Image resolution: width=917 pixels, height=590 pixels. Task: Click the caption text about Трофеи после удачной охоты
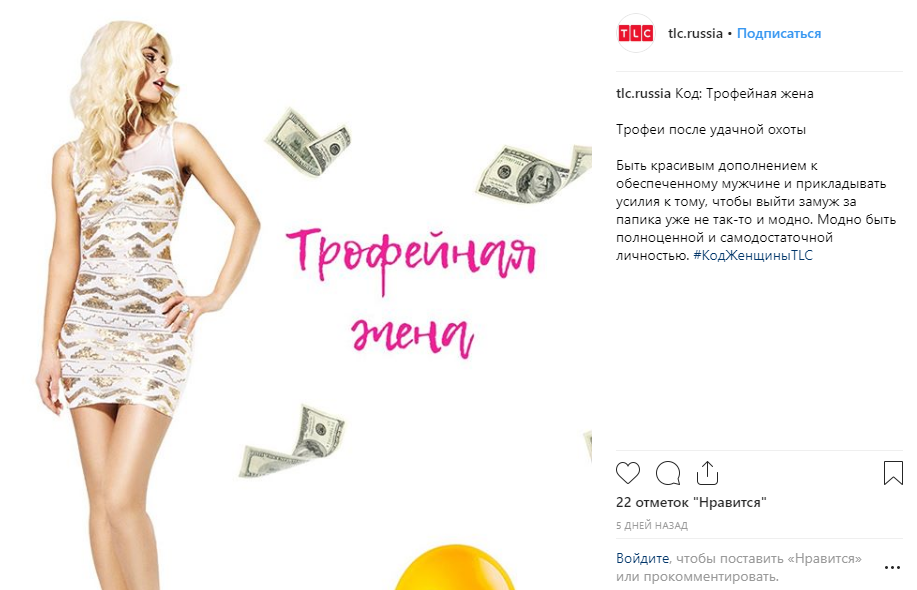pos(711,130)
